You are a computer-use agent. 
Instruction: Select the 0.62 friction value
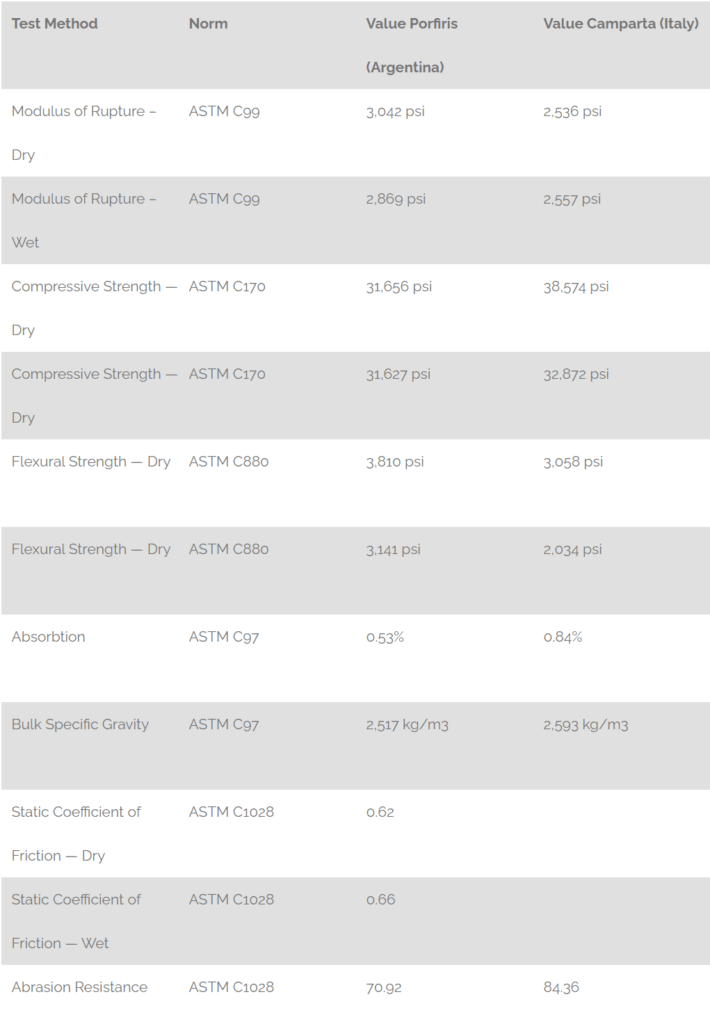point(380,812)
